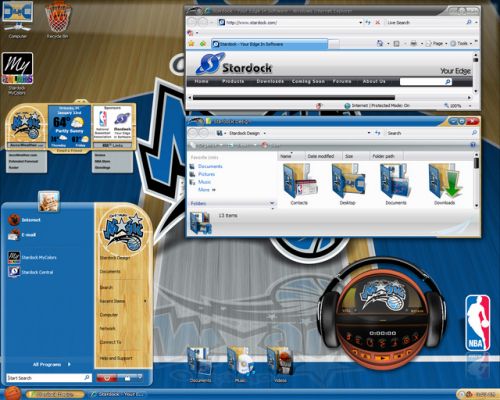The height and width of the screenshot is (400, 500).
Task: Switch to Stardock browser taskbar button
Action: tap(117, 394)
